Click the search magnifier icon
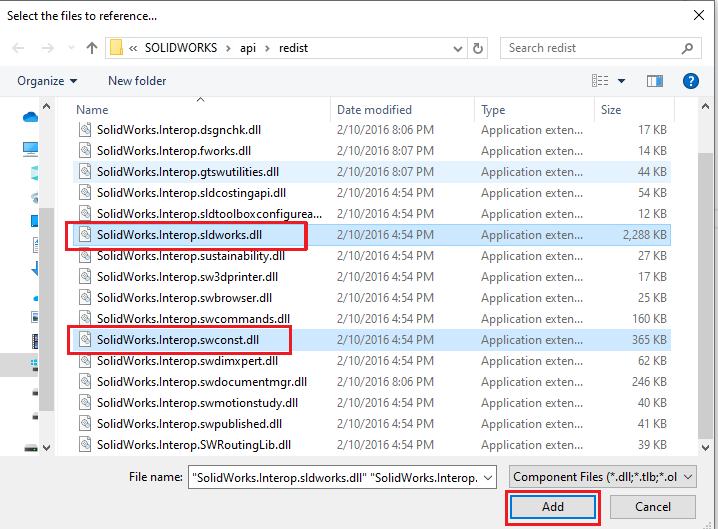This screenshot has width=718, height=529. click(x=687, y=48)
